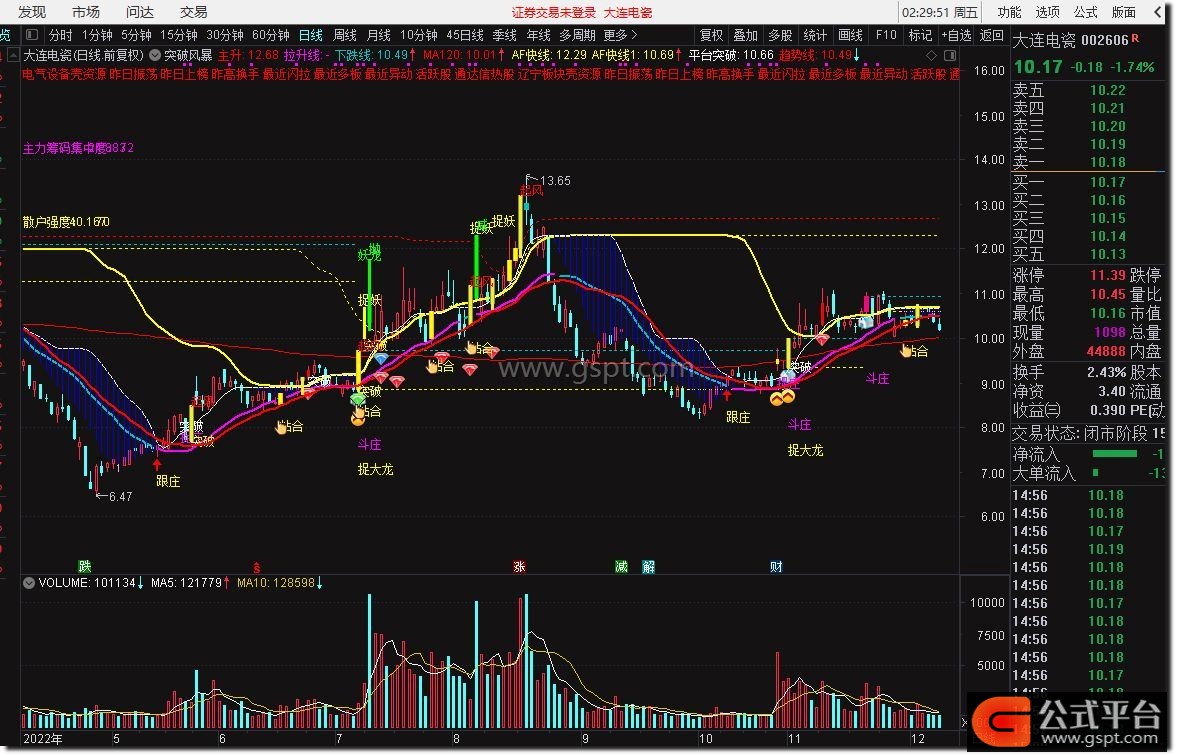
Task: Activate the 画线 drawing tools
Action: [x=850, y=35]
